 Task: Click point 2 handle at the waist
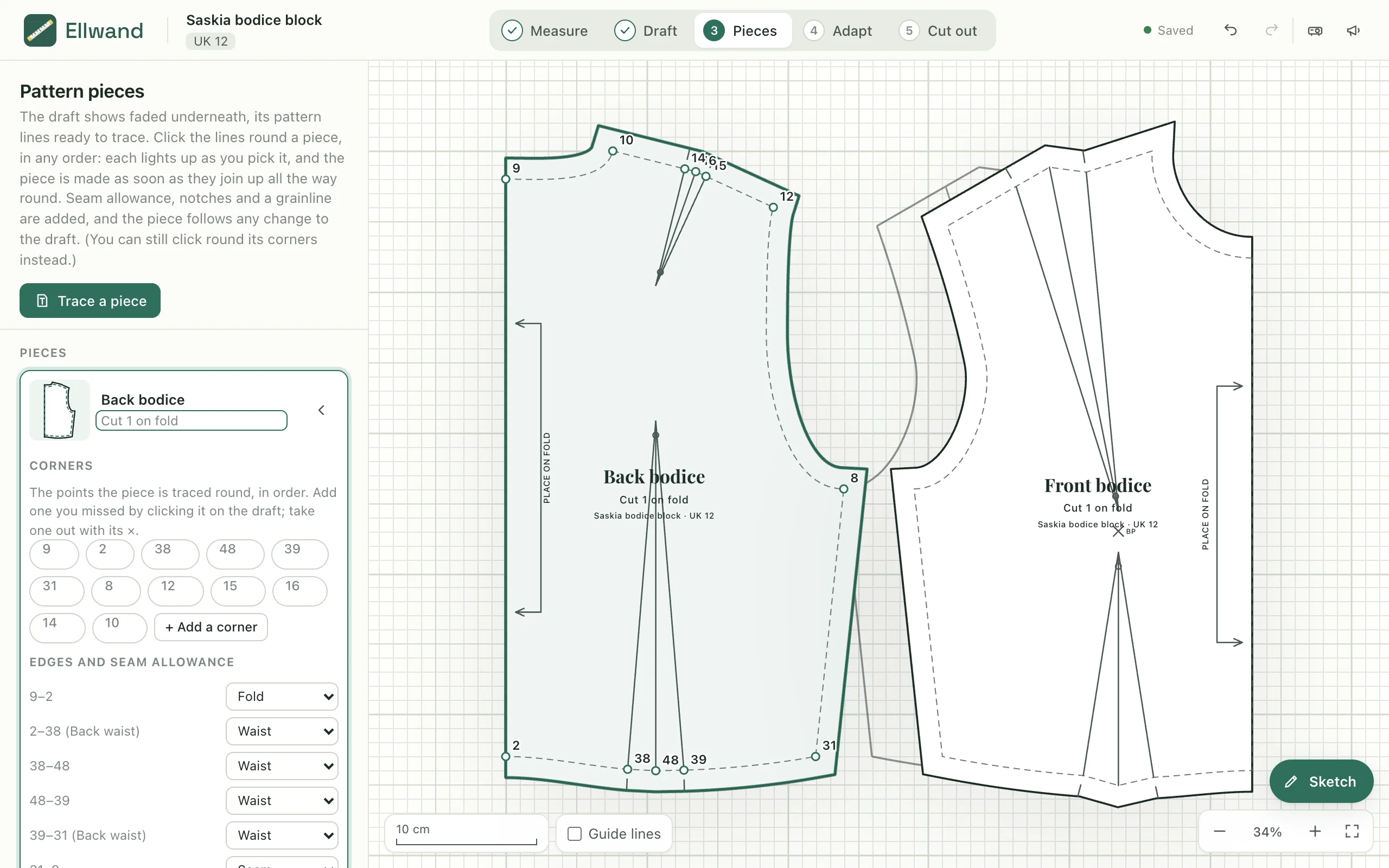[506, 757]
